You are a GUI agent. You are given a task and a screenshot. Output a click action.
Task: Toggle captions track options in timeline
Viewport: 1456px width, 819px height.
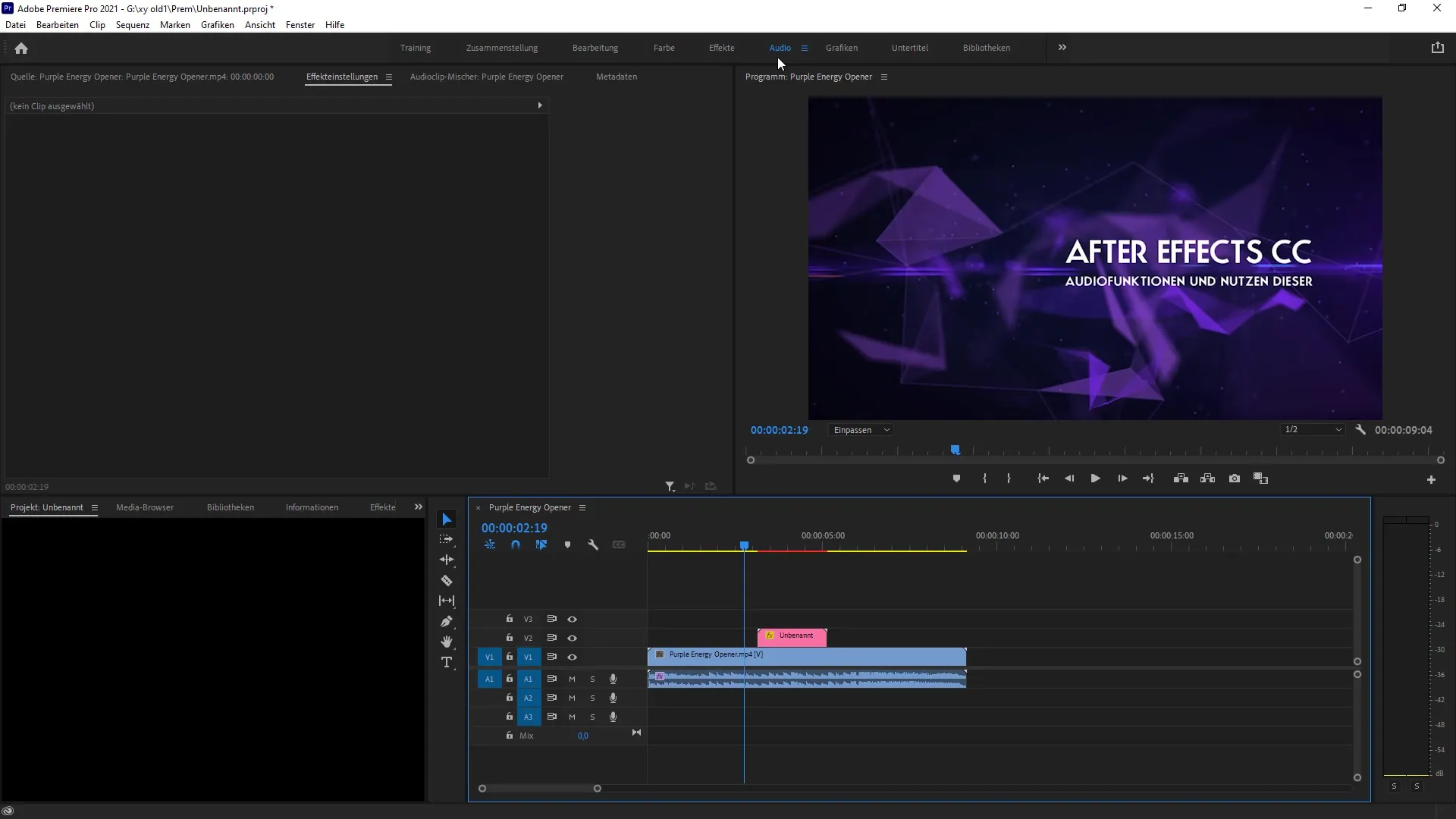coord(619,545)
